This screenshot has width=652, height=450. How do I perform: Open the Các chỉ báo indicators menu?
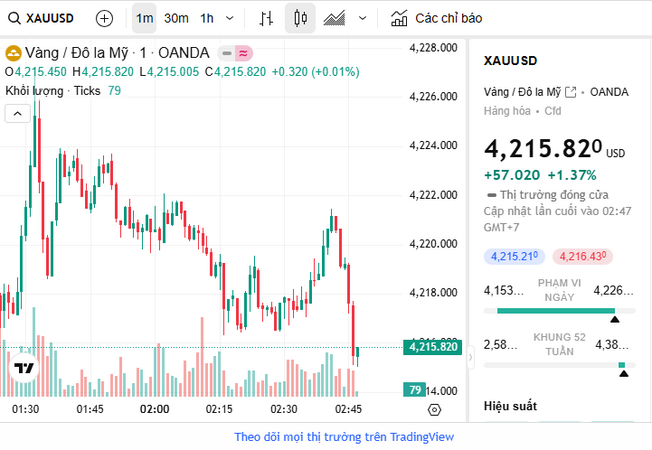tap(436, 18)
